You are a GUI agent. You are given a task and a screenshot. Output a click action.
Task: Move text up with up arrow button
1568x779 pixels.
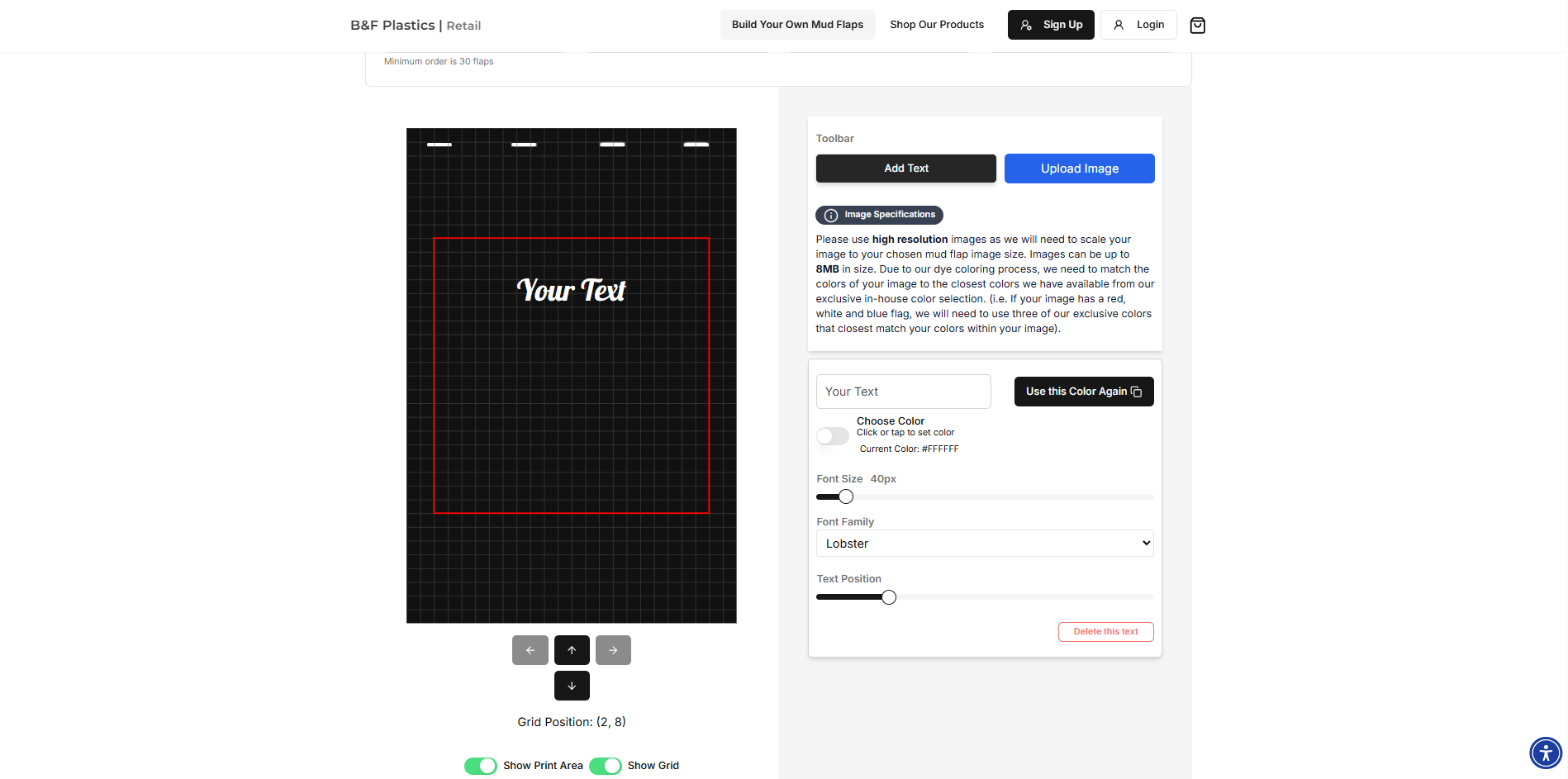[572, 650]
